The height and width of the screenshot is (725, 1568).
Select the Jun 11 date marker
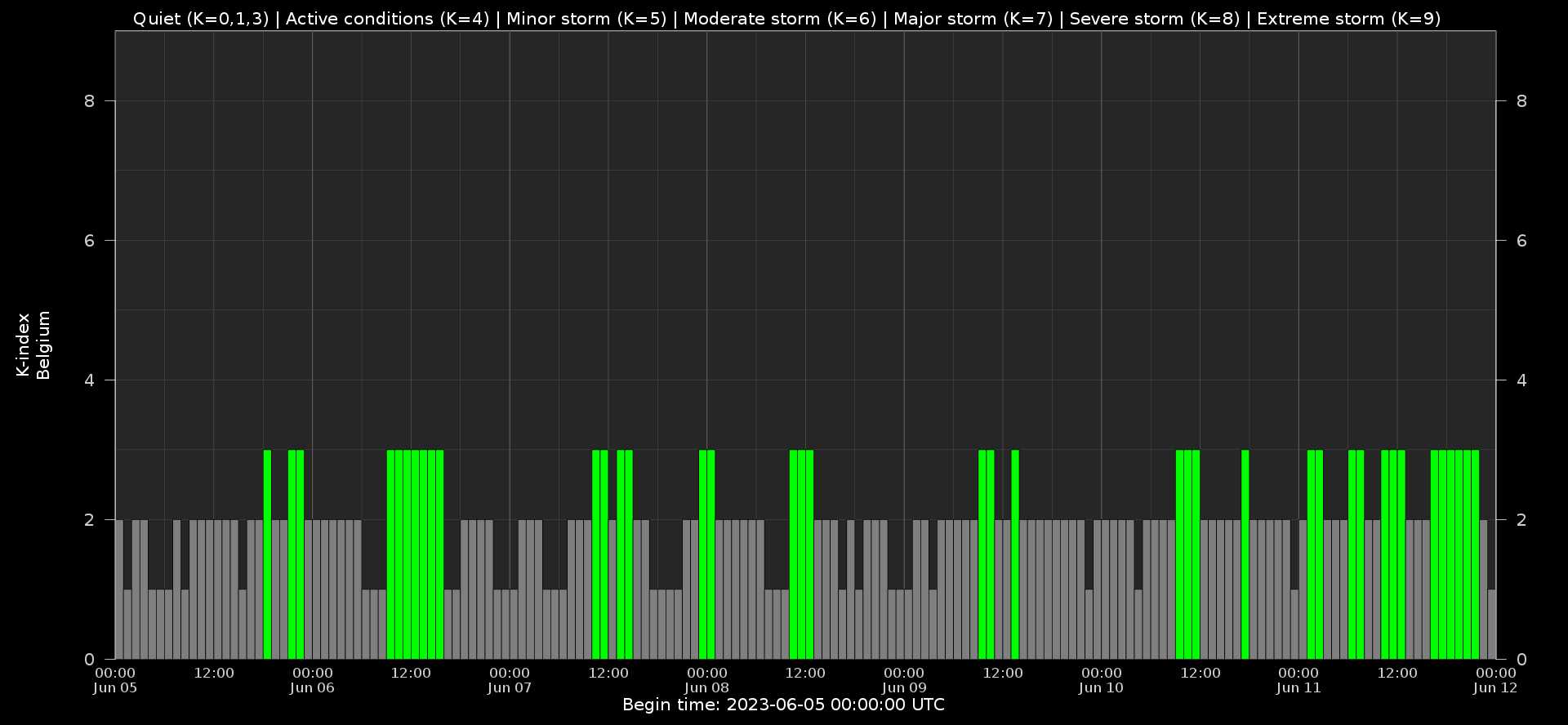tap(1298, 680)
